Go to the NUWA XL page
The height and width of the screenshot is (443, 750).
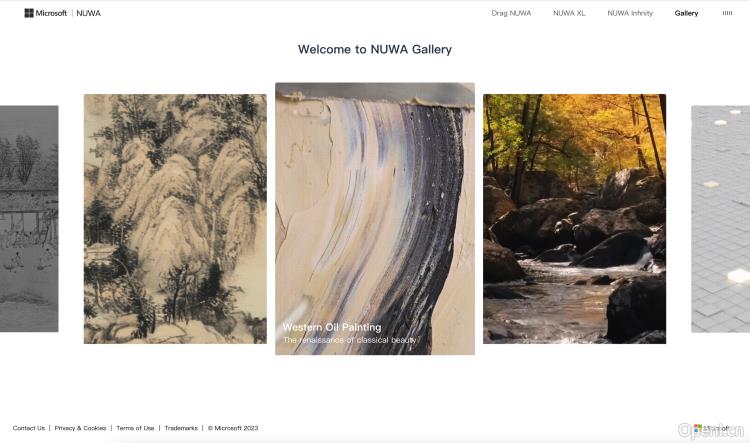[569, 13]
